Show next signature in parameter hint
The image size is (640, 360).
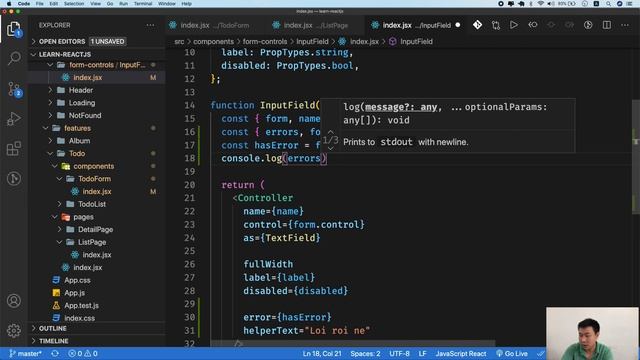pyautogui.click(x=331, y=149)
